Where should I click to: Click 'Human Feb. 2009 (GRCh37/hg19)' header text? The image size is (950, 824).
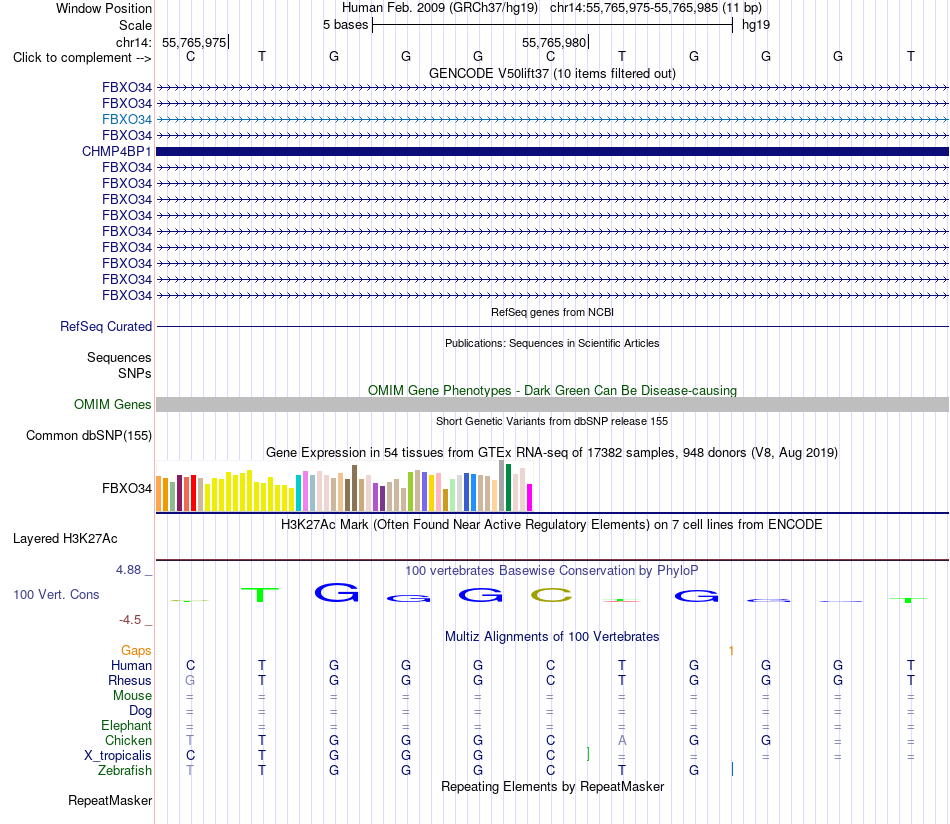pyautogui.click(x=440, y=8)
